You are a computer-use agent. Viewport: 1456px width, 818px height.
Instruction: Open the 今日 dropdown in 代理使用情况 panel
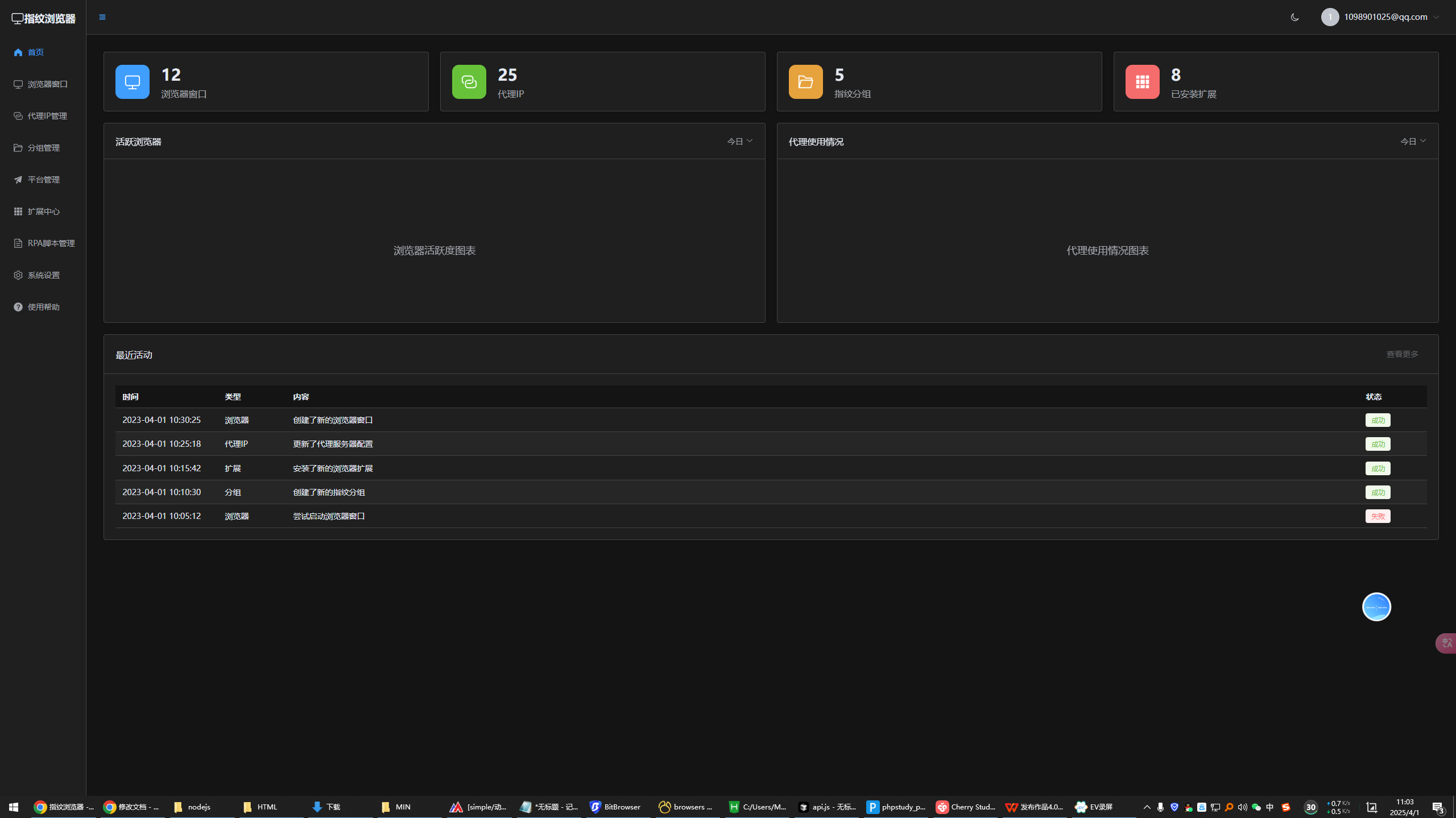pyautogui.click(x=1413, y=141)
